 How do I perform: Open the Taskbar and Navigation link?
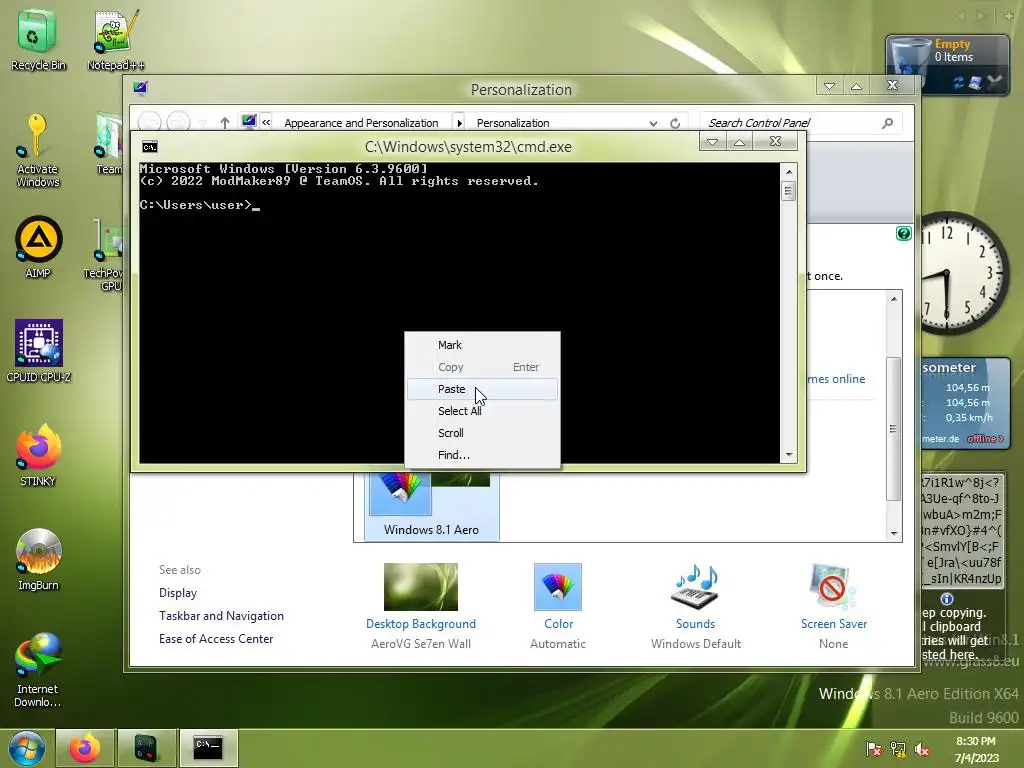coord(221,616)
